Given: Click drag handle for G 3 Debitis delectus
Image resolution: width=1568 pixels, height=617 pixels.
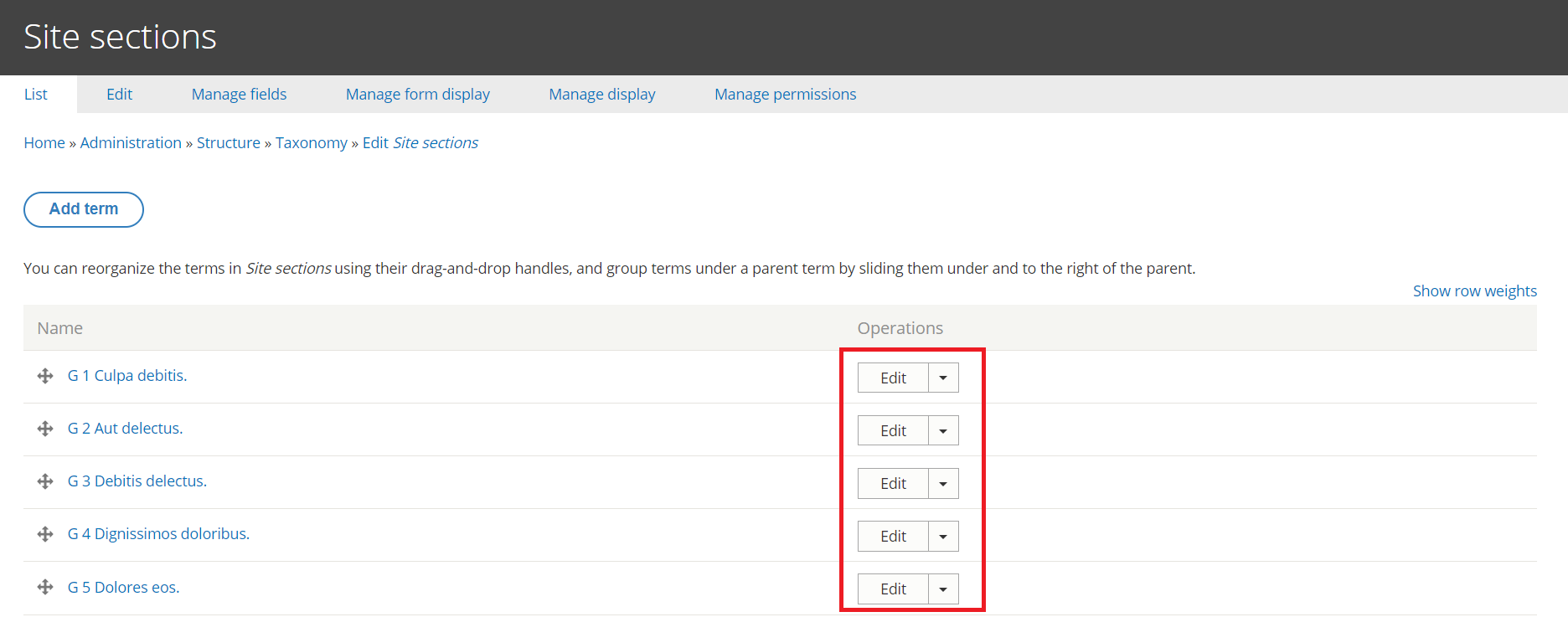Looking at the screenshot, I should click(x=45, y=482).
